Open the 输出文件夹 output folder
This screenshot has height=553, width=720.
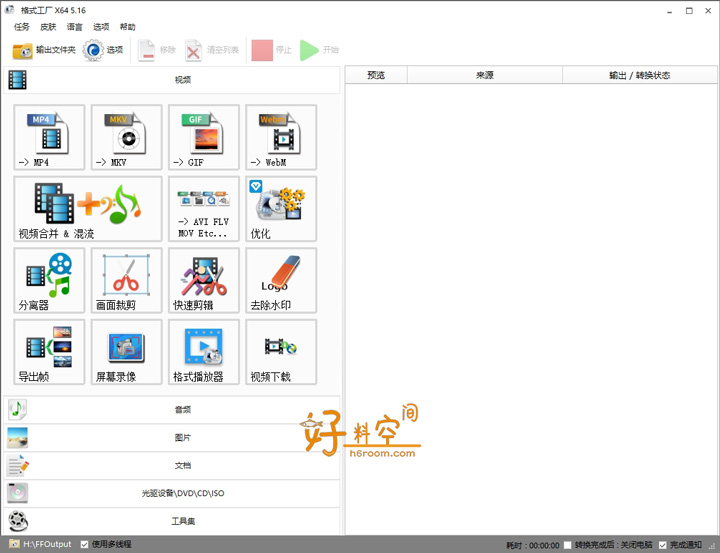(44, 50)
